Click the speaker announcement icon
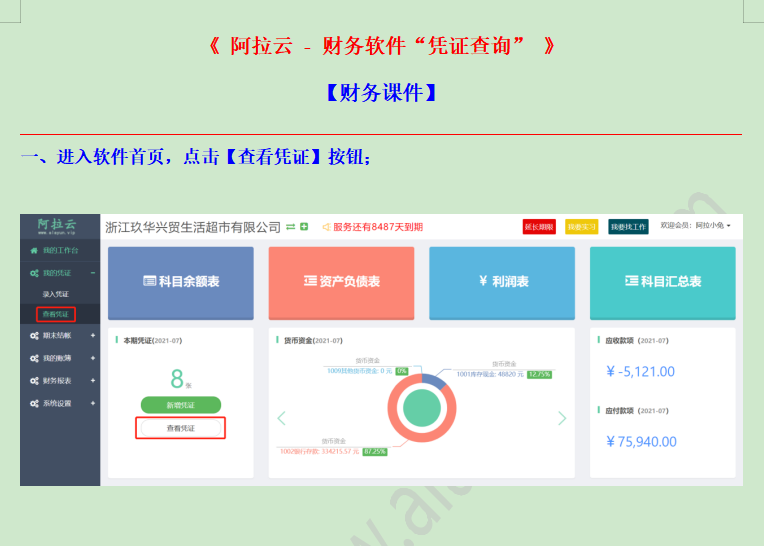The height and width of the screenshot is (546, 764). (x=326, y=227)
